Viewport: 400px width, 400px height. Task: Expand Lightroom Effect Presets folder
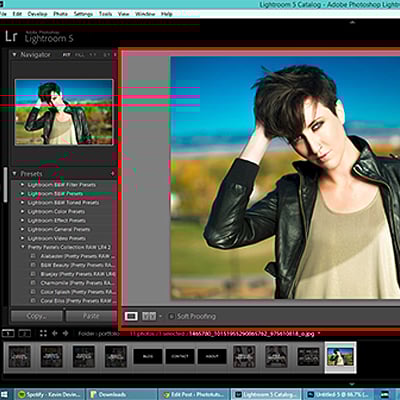(x=23, y=220)
